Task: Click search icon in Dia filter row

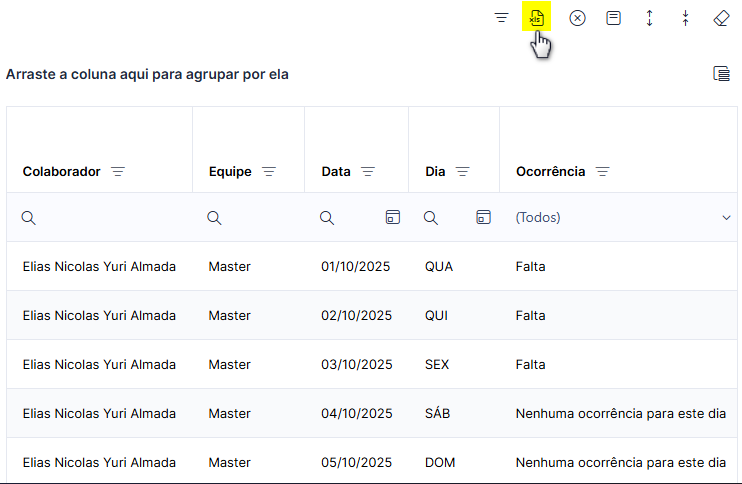Action: click(430, 218)
